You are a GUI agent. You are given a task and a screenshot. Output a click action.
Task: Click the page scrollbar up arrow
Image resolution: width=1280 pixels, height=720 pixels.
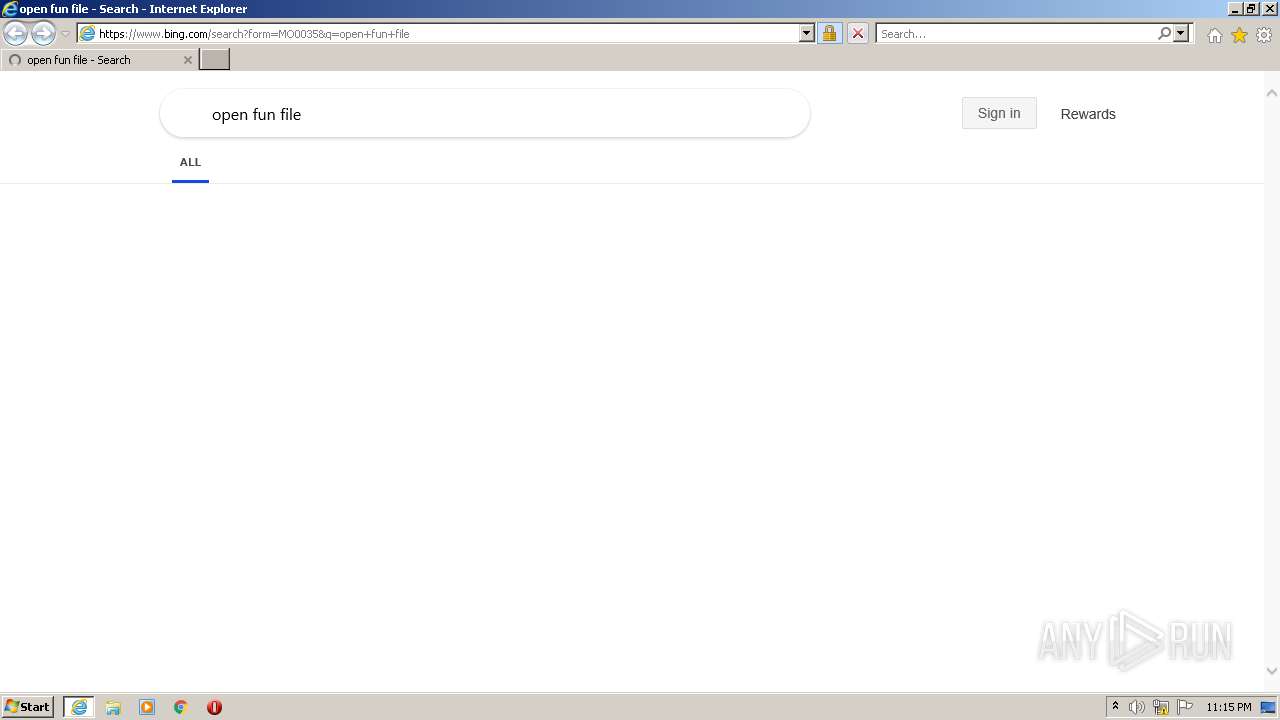pyautogui.click(x=1272, y=93)
